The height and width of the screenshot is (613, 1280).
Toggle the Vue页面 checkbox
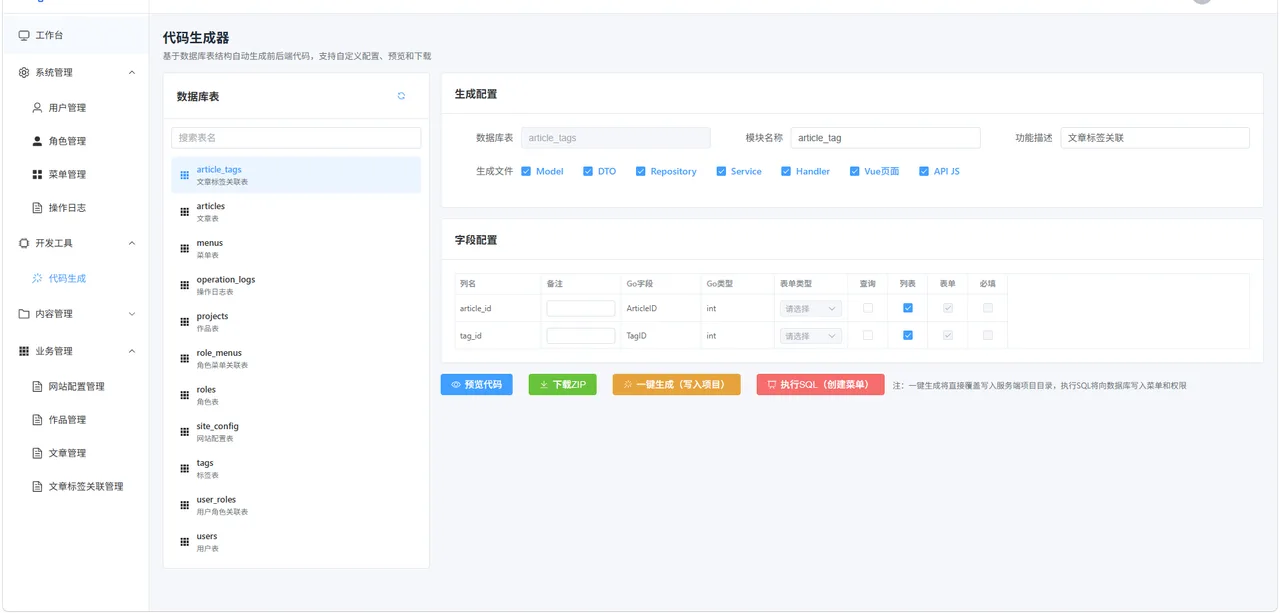click(855, 171)
